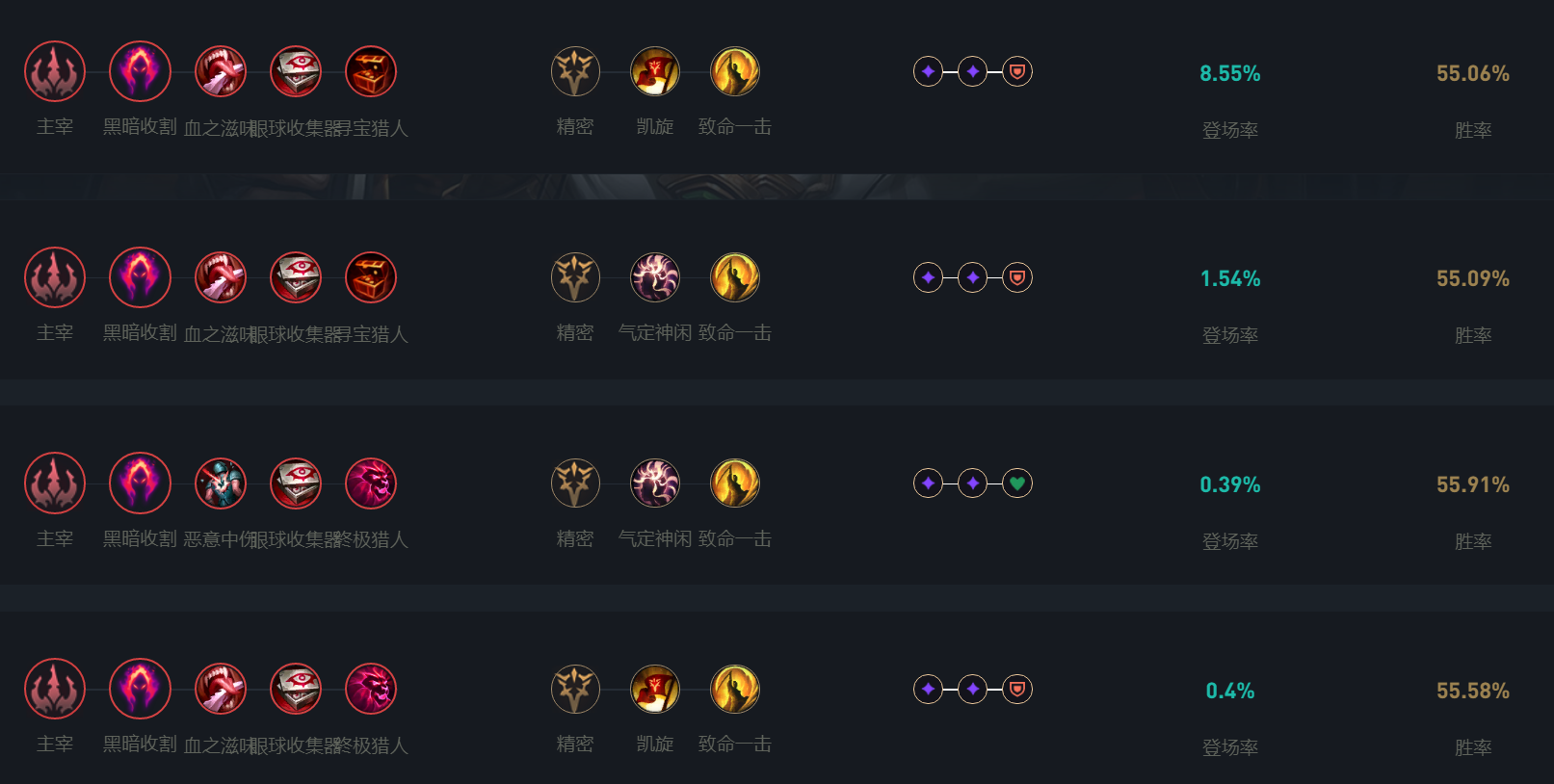
Task: Click red shield shard in the 8.55% build
Action: (1017, 71)
